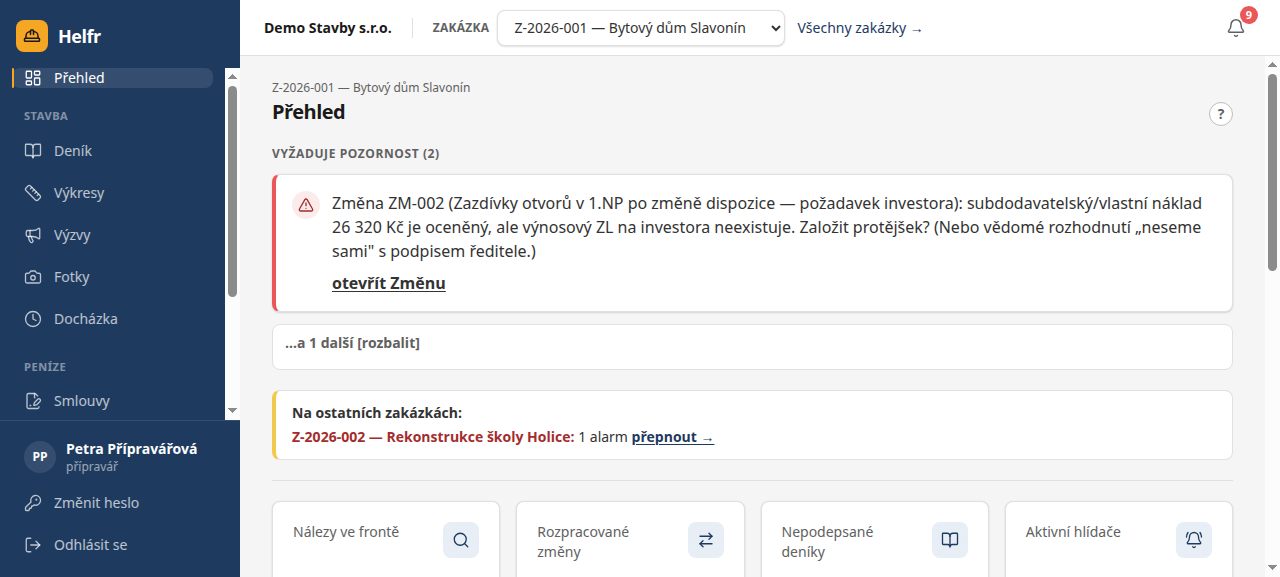Click the Přehled dashboard icon
The height and width of the screenshot is (577, 1280).
(x=33, y=78)
